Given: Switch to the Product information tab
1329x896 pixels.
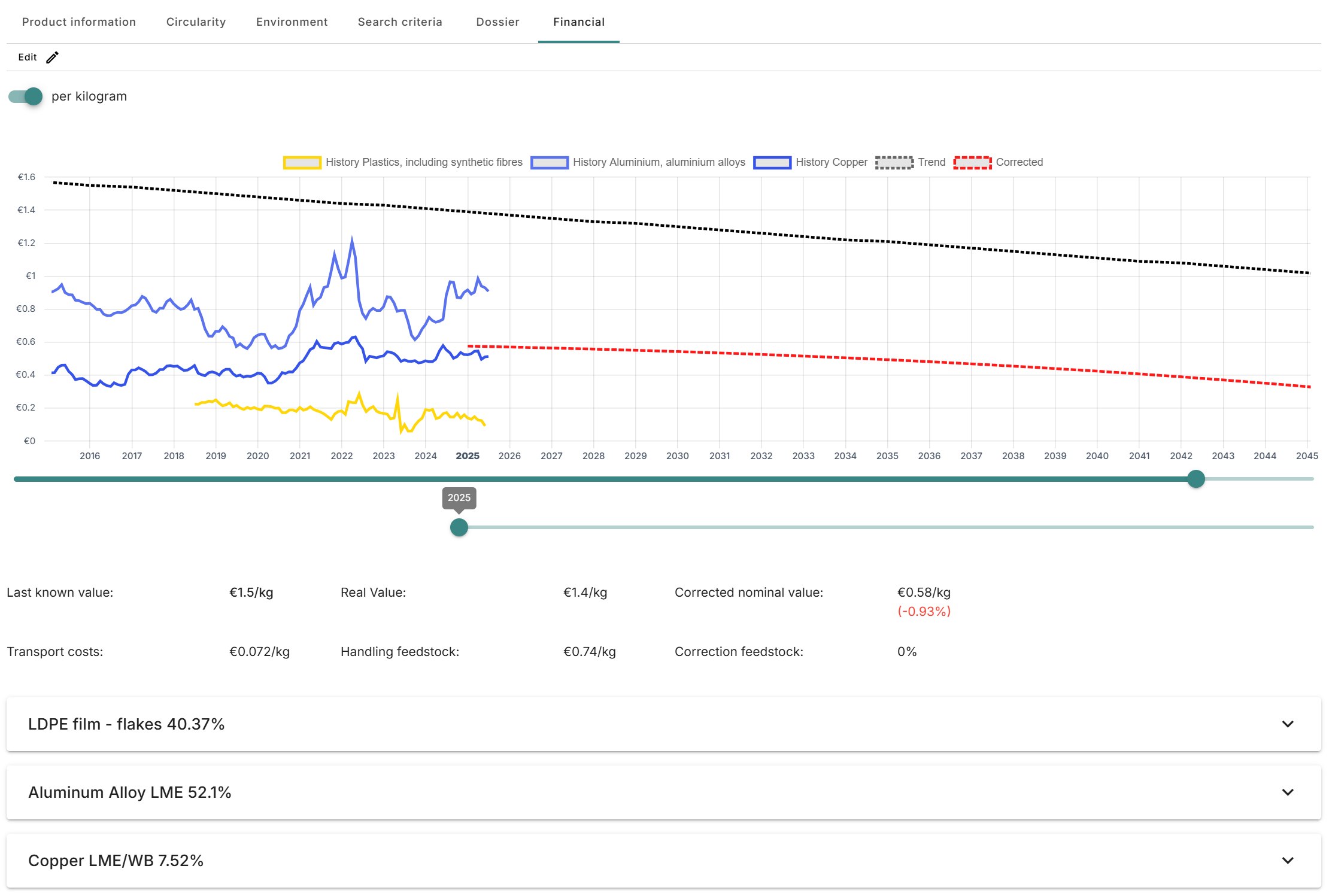Looking at the screenshot, I should pos(79,22).
